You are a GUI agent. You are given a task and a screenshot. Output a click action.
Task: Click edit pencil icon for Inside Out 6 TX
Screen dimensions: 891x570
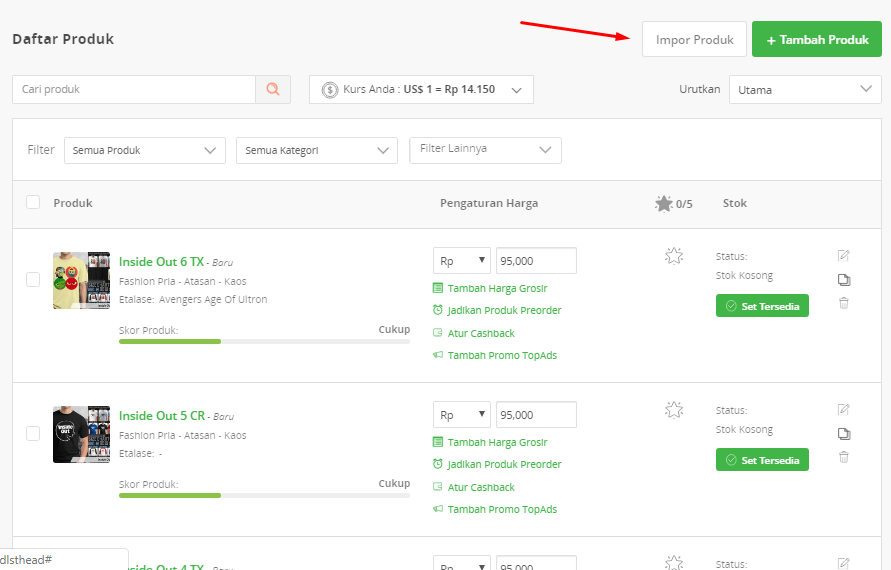(x=843, y=256)
